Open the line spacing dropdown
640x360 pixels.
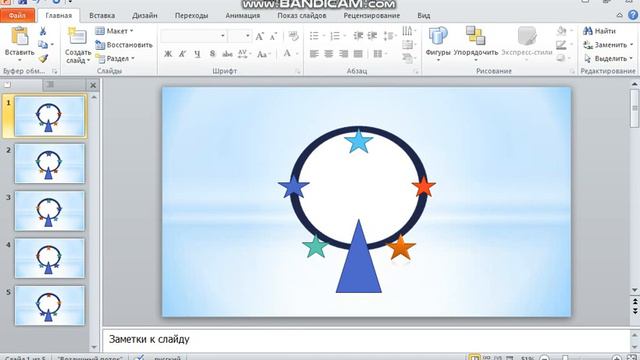coord(389,36)
